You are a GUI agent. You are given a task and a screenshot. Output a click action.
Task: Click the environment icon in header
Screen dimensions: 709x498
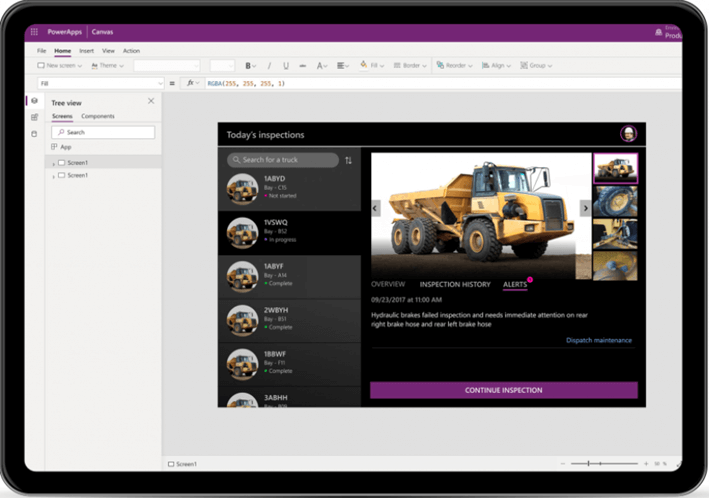point(658,32)
